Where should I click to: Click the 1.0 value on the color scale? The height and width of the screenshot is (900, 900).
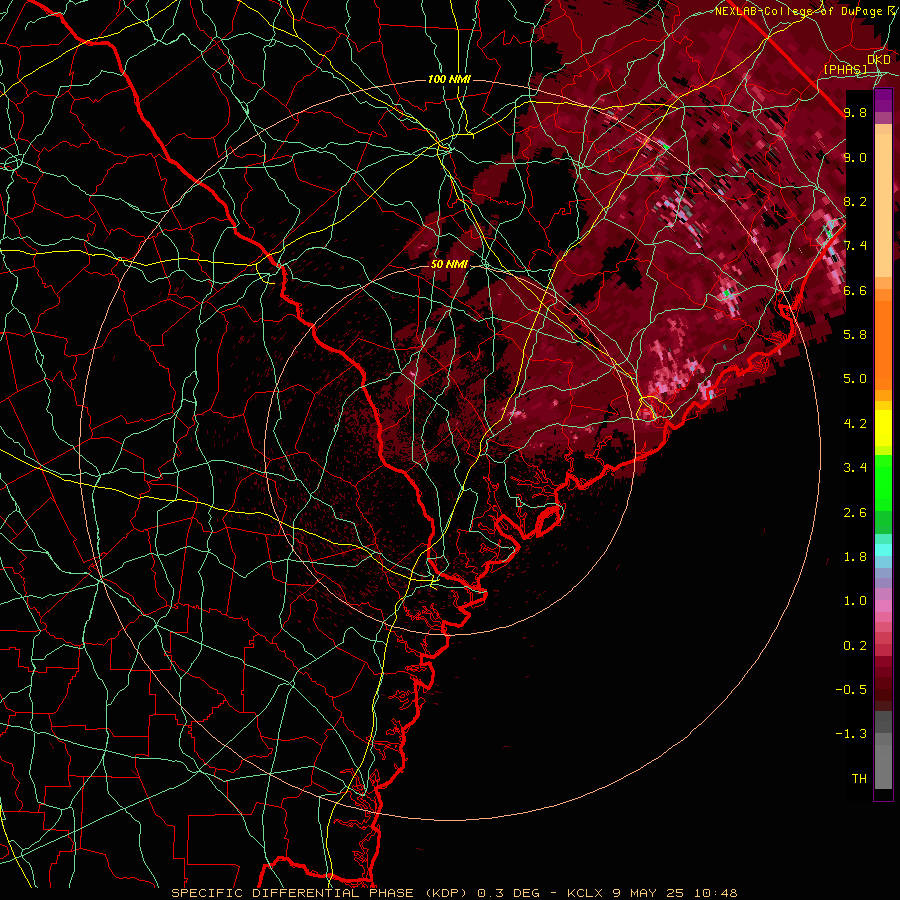tap(855, 601)
